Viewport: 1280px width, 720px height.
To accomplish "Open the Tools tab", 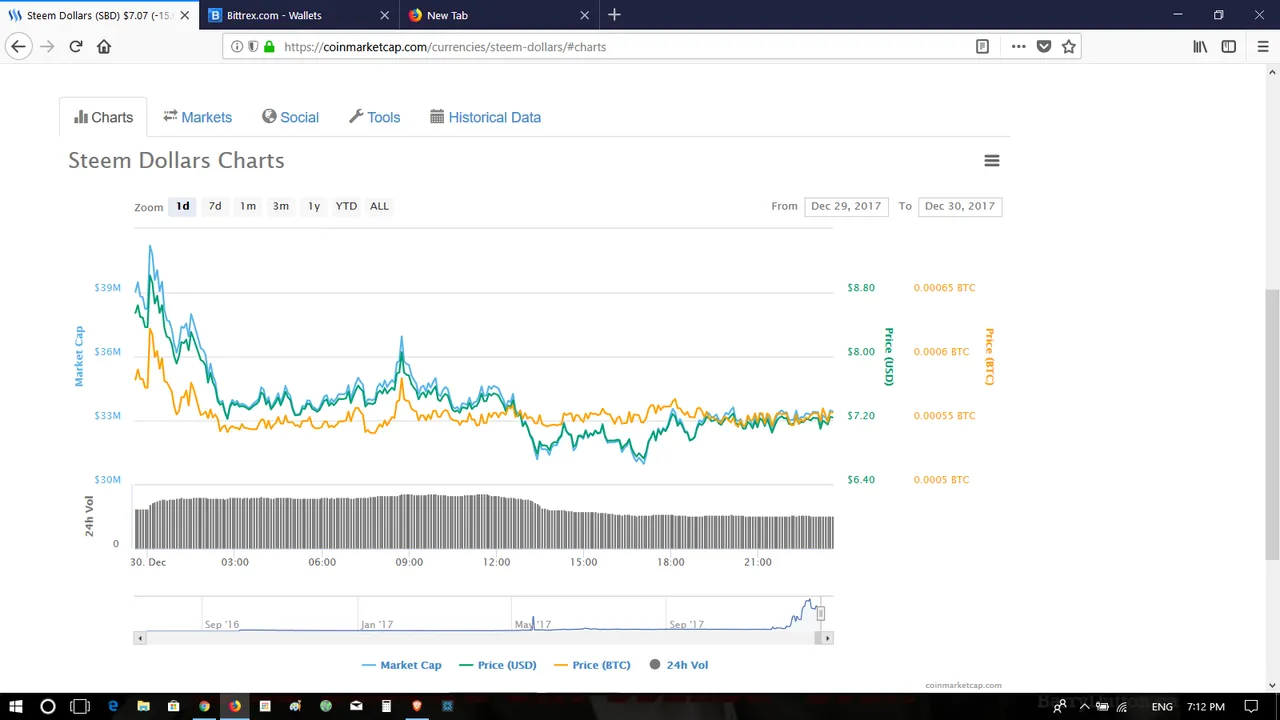I will click(374, 117).
